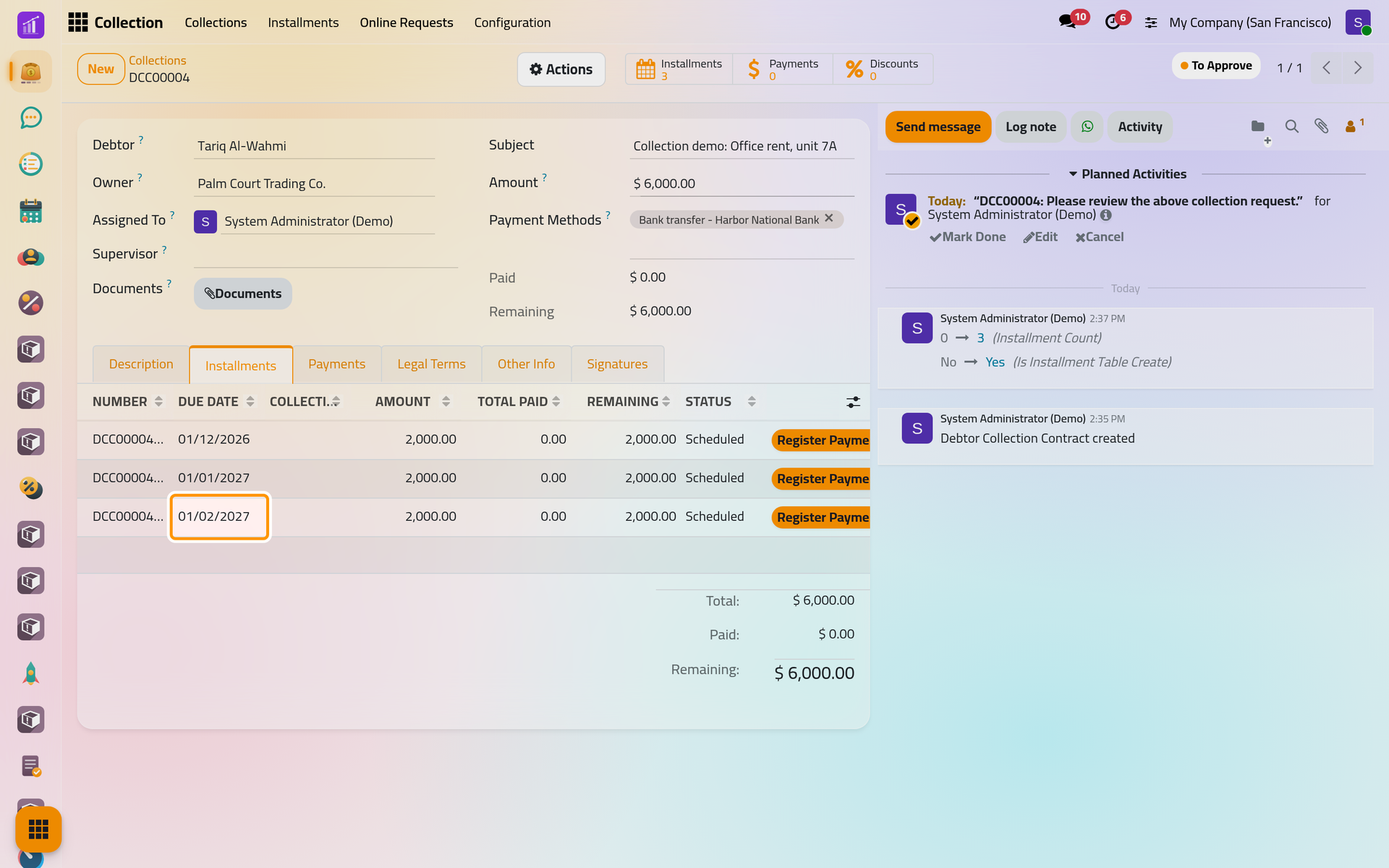Viewport: 1389px width, 868px height.
Task: Click the 01/02/2027 due date cell
Action: pyautogui.click(x=219, y=516)
